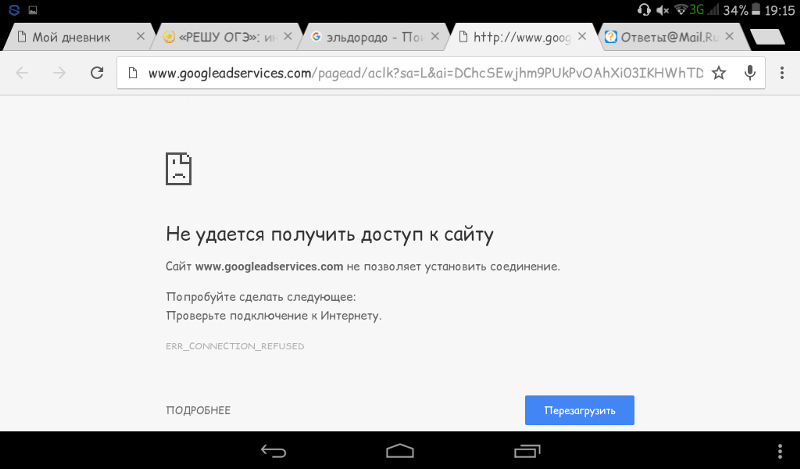Open the navigation bar overflow dots
The image size is (800, 469).
pyautogui.click(x=780, y=450)
